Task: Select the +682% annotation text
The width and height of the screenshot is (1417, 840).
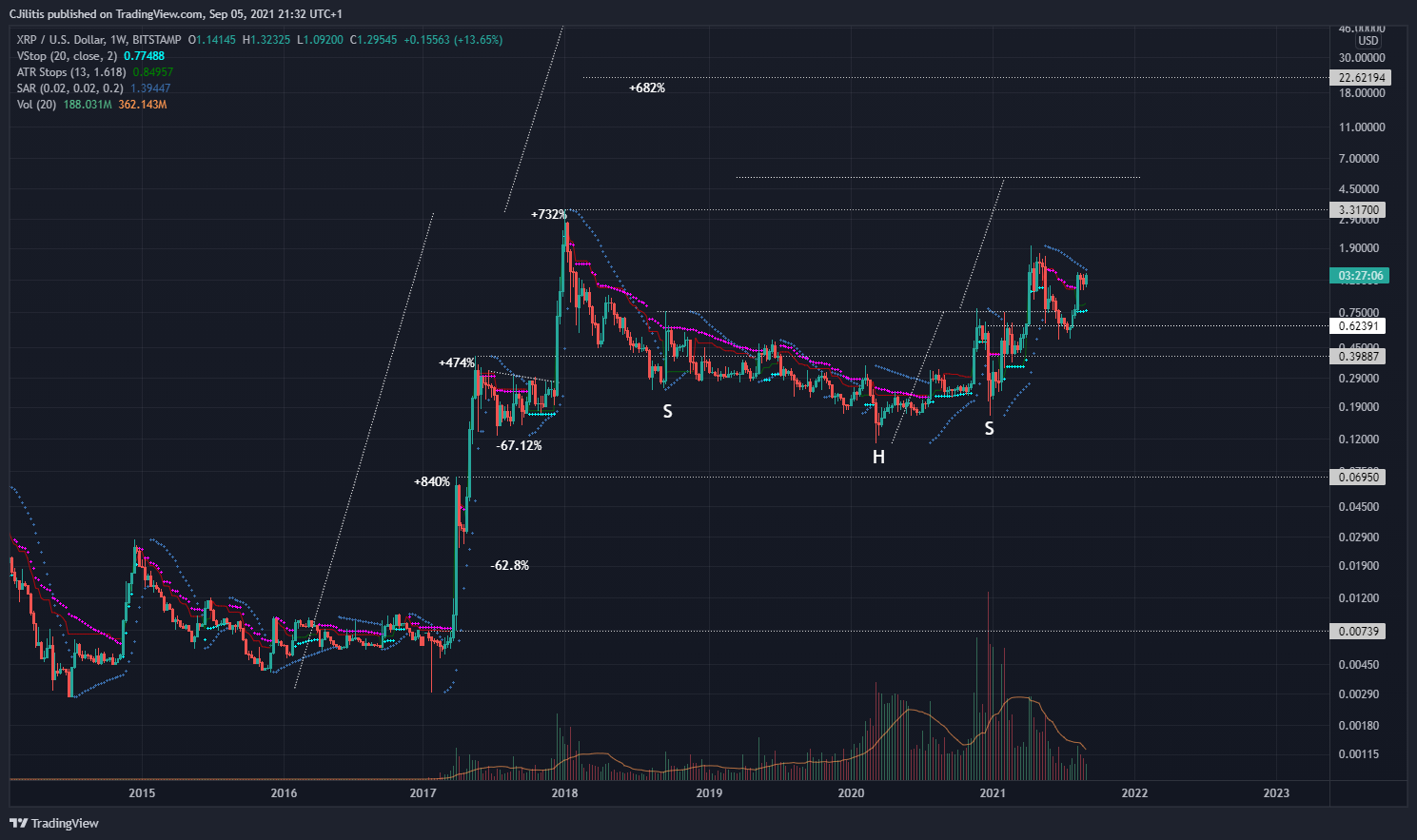Action: (x=647, y=88)
